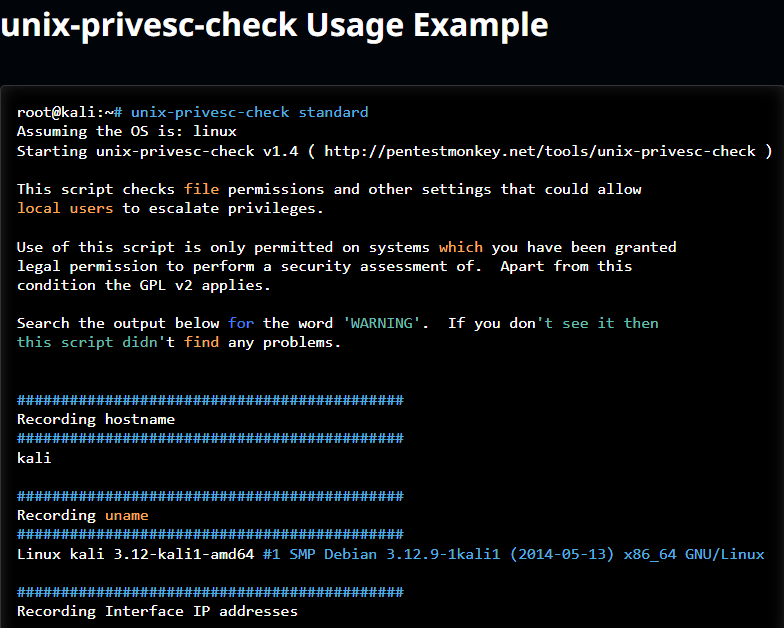Image resolution: width=784 pixels, height=628 pixels.
Task: Click the quoted word 'WARNING'
Action: click(382, 323)
